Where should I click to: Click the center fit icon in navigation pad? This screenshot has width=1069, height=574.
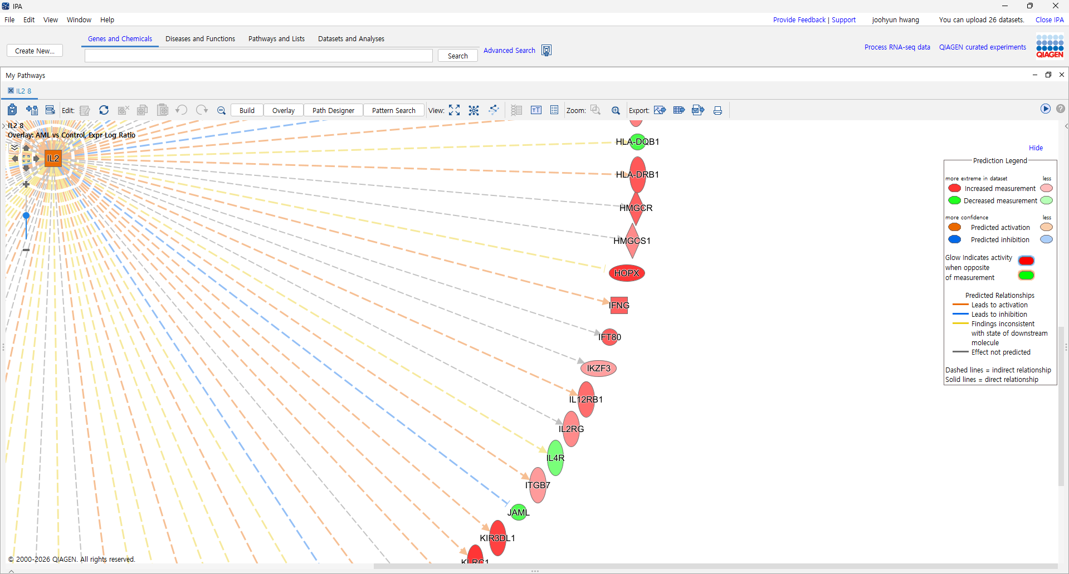point(27,159)
